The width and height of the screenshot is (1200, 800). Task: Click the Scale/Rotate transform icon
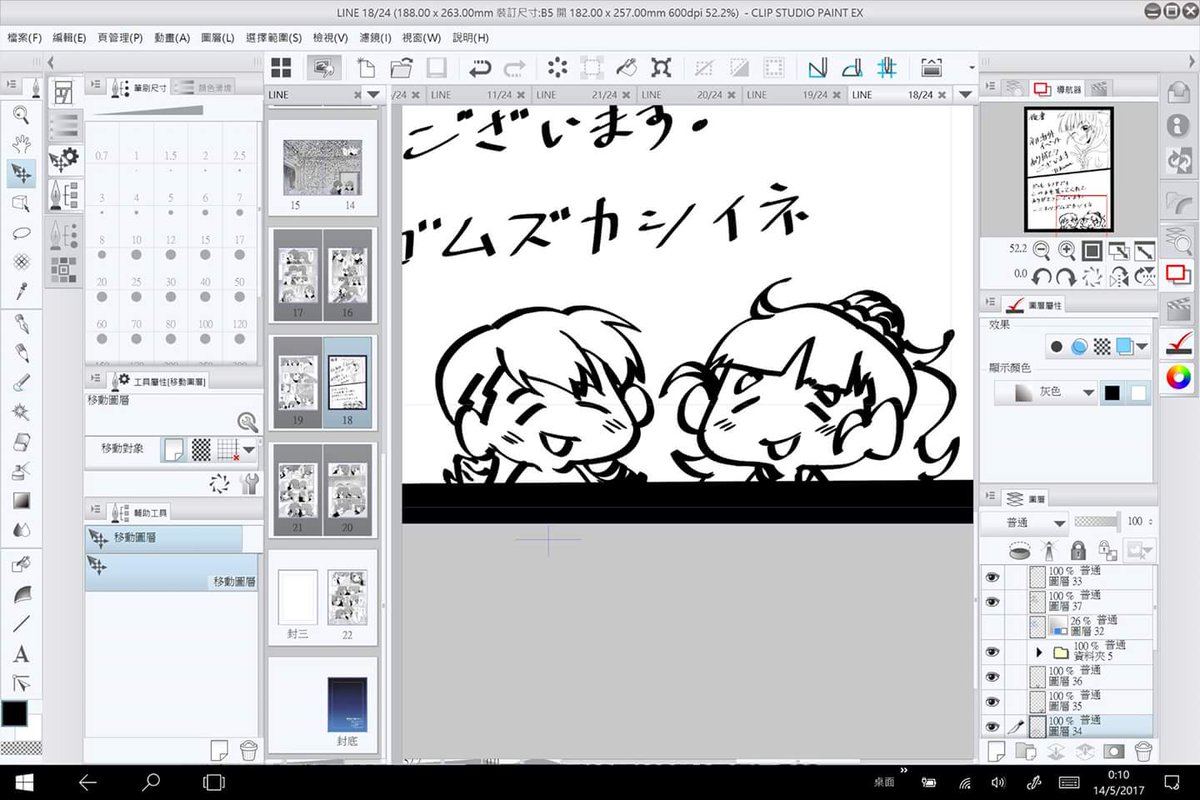click(x=661, y=68)
